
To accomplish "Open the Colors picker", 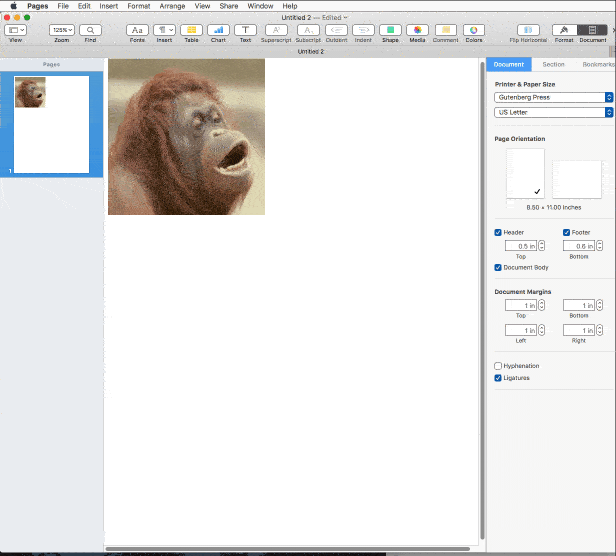I will [474, 30].
